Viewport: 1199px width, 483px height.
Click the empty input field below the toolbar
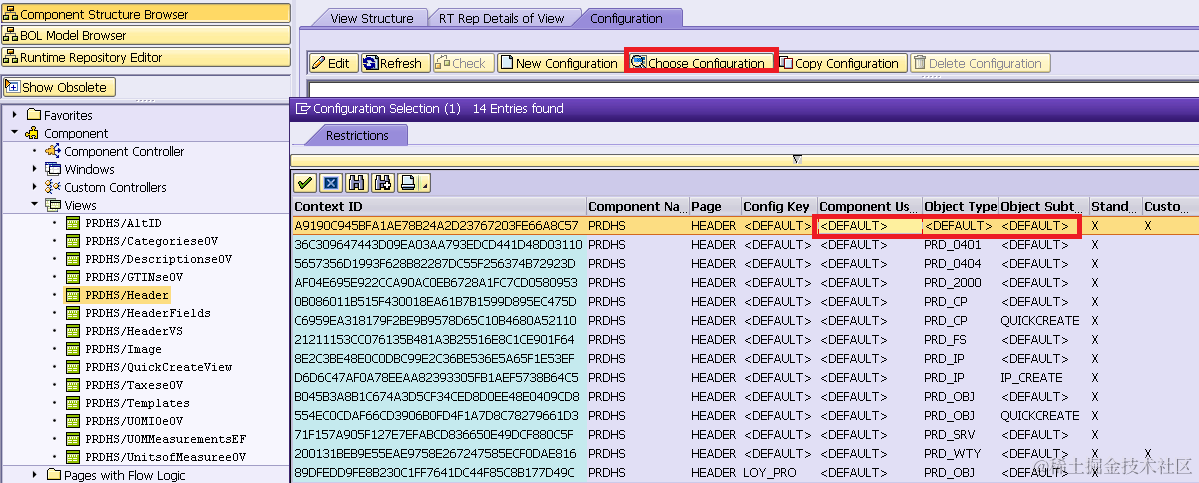point(752,87)
